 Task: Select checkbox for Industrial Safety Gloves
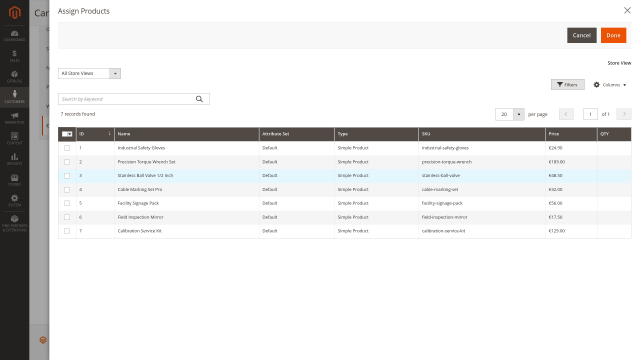pyautogui.click(x=67, y=148)
